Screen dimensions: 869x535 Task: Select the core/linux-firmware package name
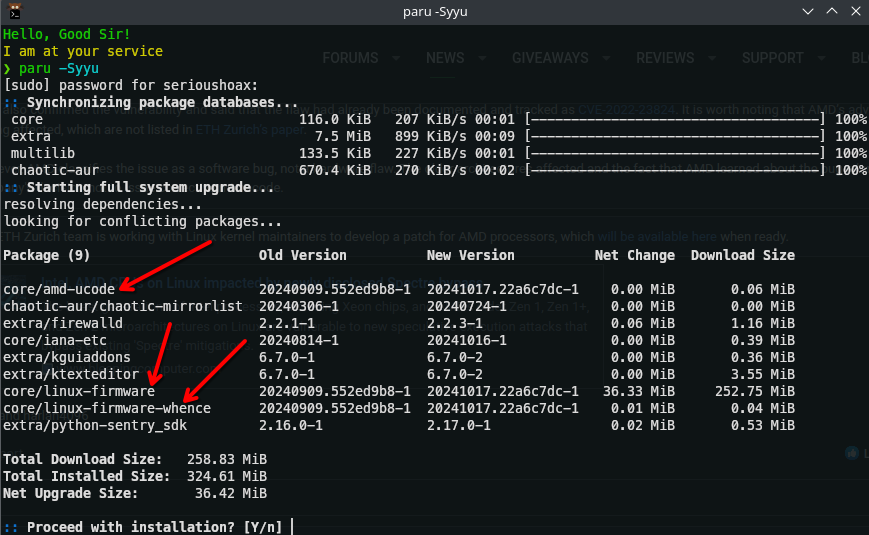coord(79,391)
